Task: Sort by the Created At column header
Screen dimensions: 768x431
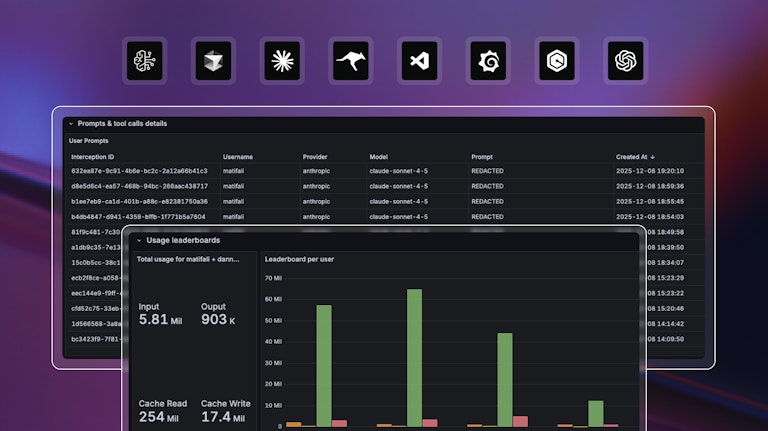Action: click(635, 157)
